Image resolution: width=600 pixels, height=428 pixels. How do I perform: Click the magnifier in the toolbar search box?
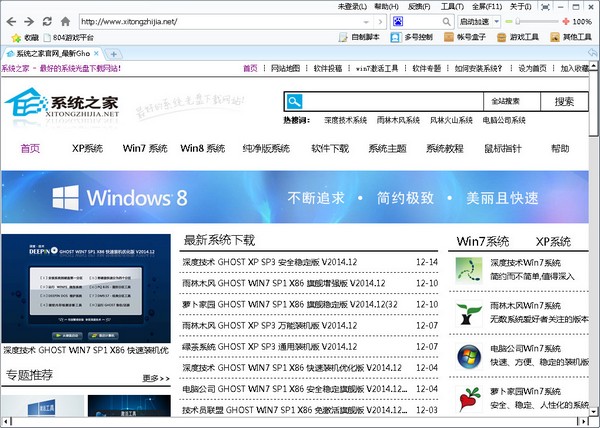[x=447, y=22]
